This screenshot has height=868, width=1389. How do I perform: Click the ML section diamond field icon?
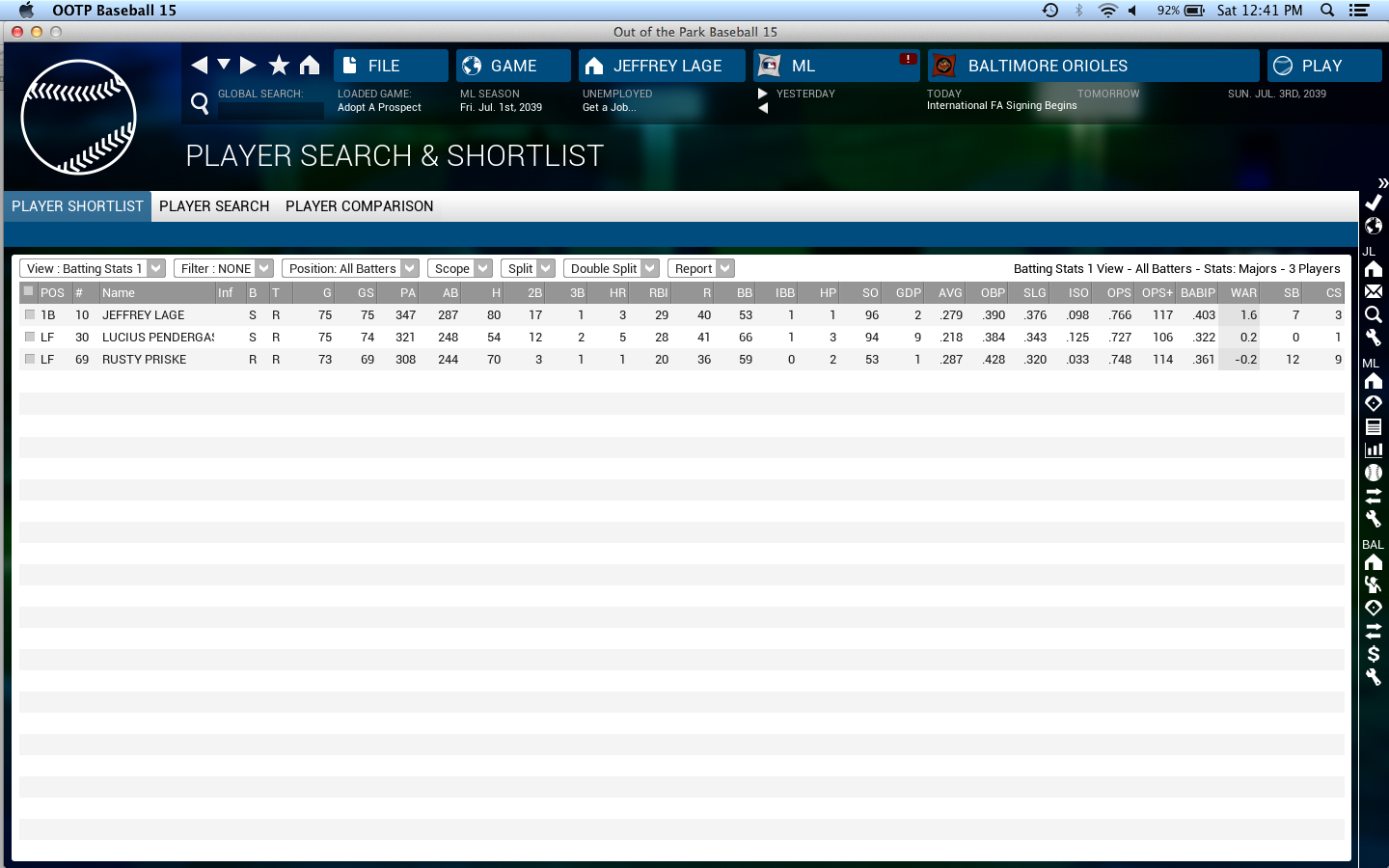coord(1374,403)
